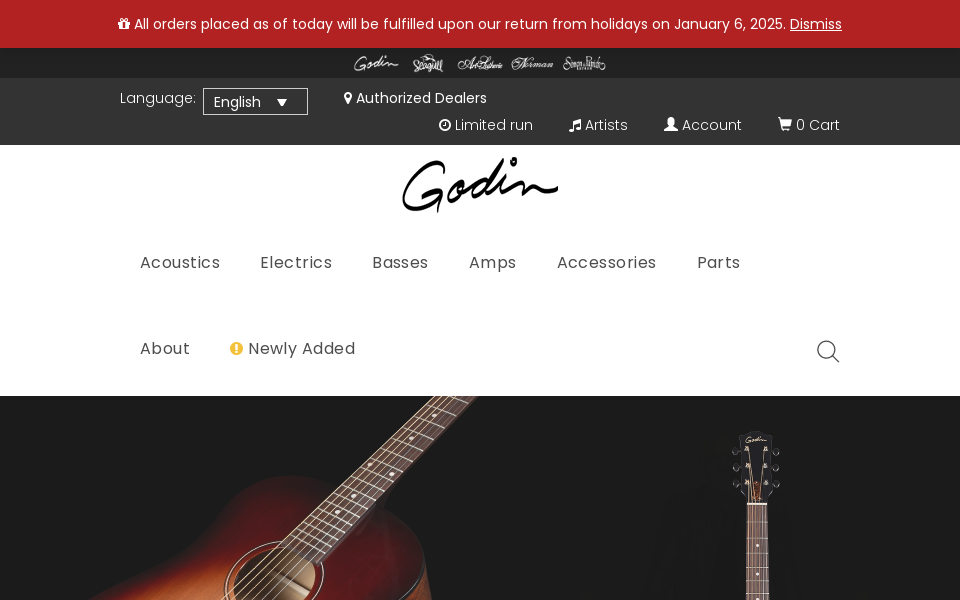Open the Account section via person icon
Screen dimensions: 960x600
(670, 124)
